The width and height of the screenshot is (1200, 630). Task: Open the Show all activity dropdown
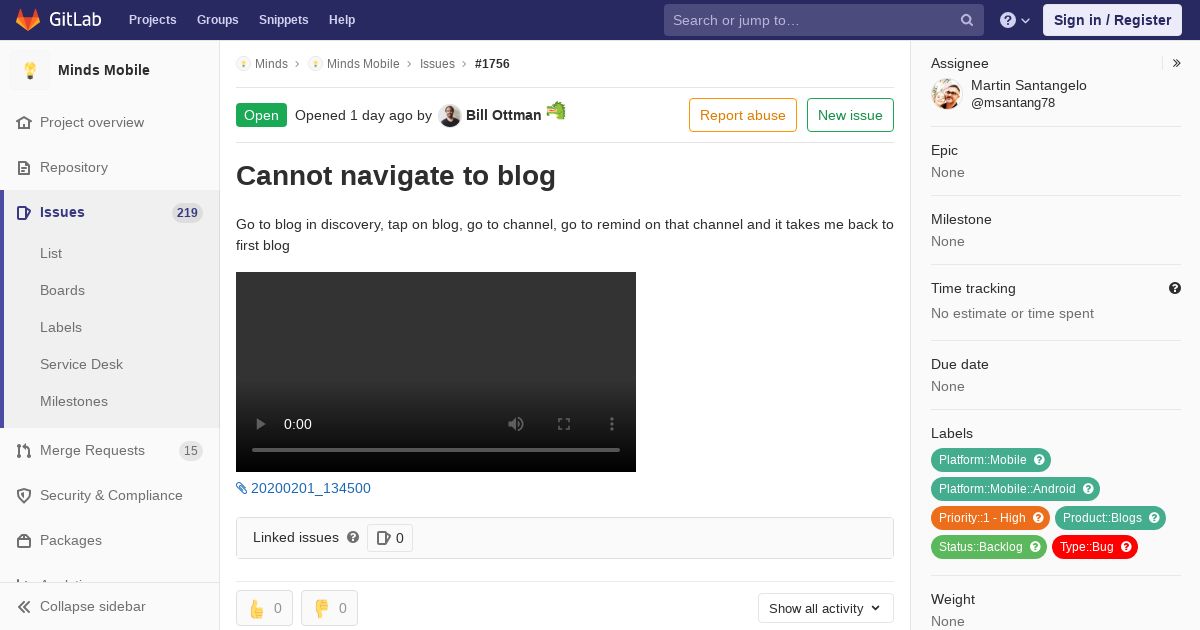(x=825, y=608)
